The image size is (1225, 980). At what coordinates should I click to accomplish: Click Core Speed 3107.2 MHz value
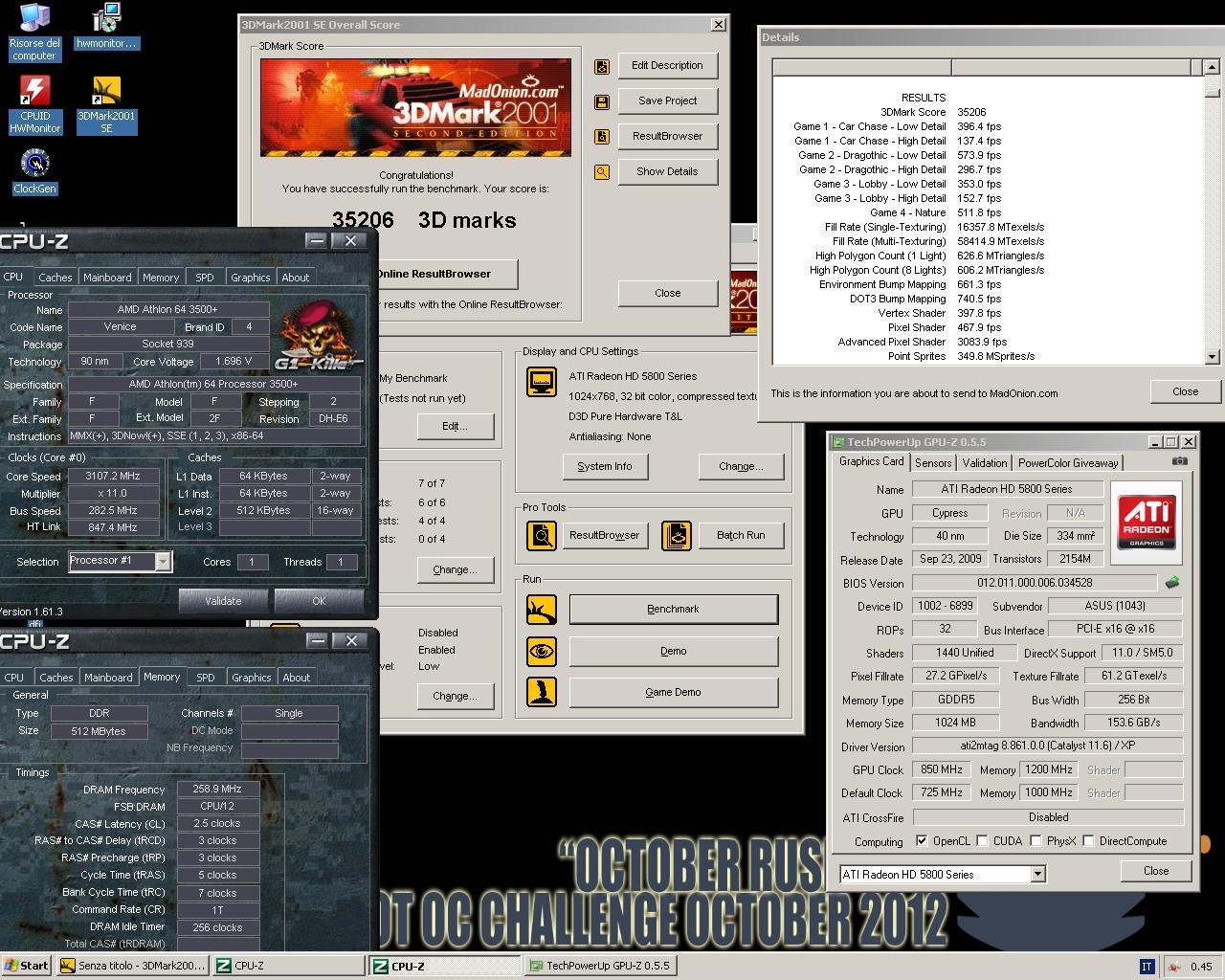click(112, 477)
